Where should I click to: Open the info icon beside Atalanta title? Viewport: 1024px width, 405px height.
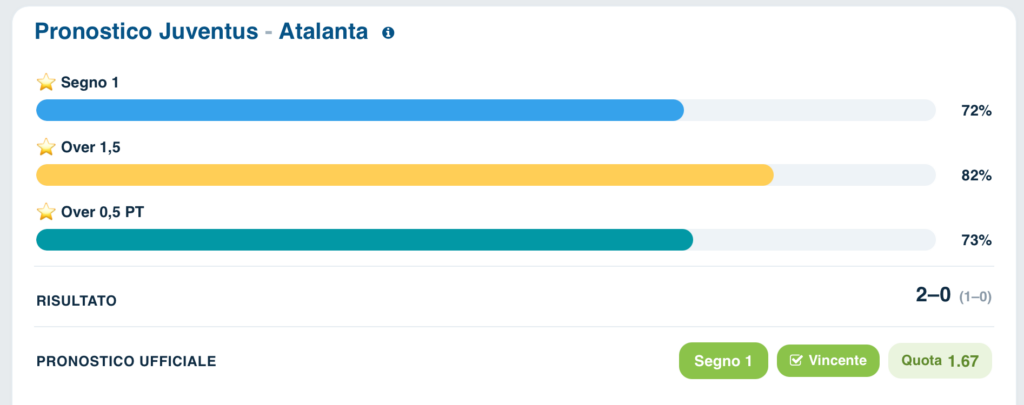point(388,32)
